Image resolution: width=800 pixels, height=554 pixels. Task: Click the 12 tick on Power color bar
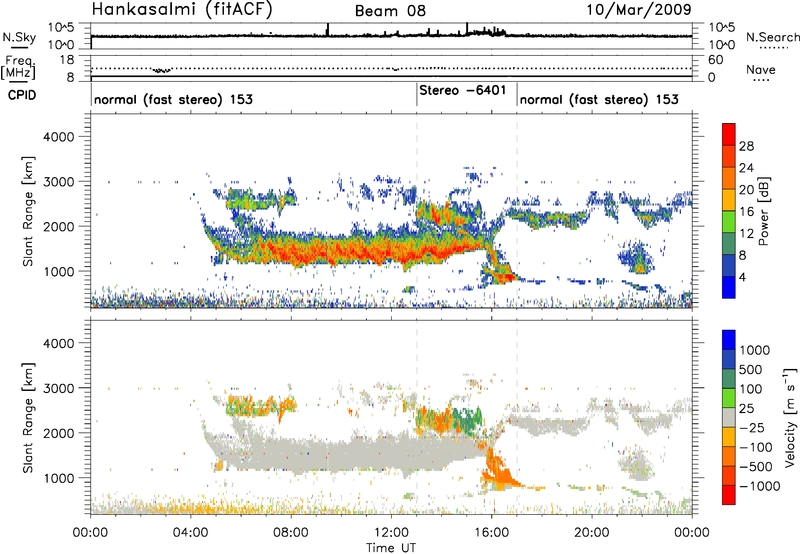pyautogui.click(x=746, y=234)
